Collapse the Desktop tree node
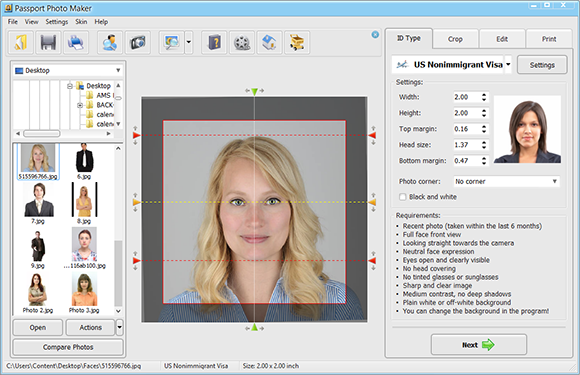This screenshot has width=580, height=375. (70, 86)
